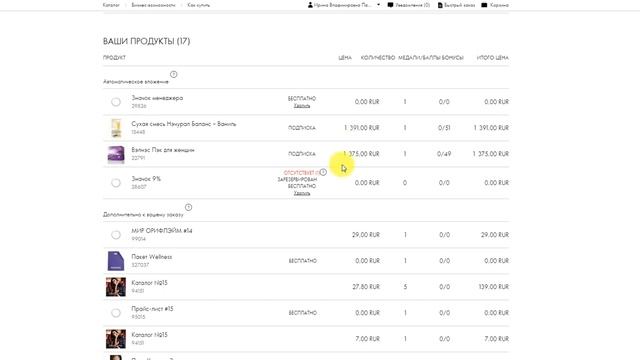This screenshot has height=360, width=640.
Task: Click the user profile person icon
Action: tap(310, 5)
